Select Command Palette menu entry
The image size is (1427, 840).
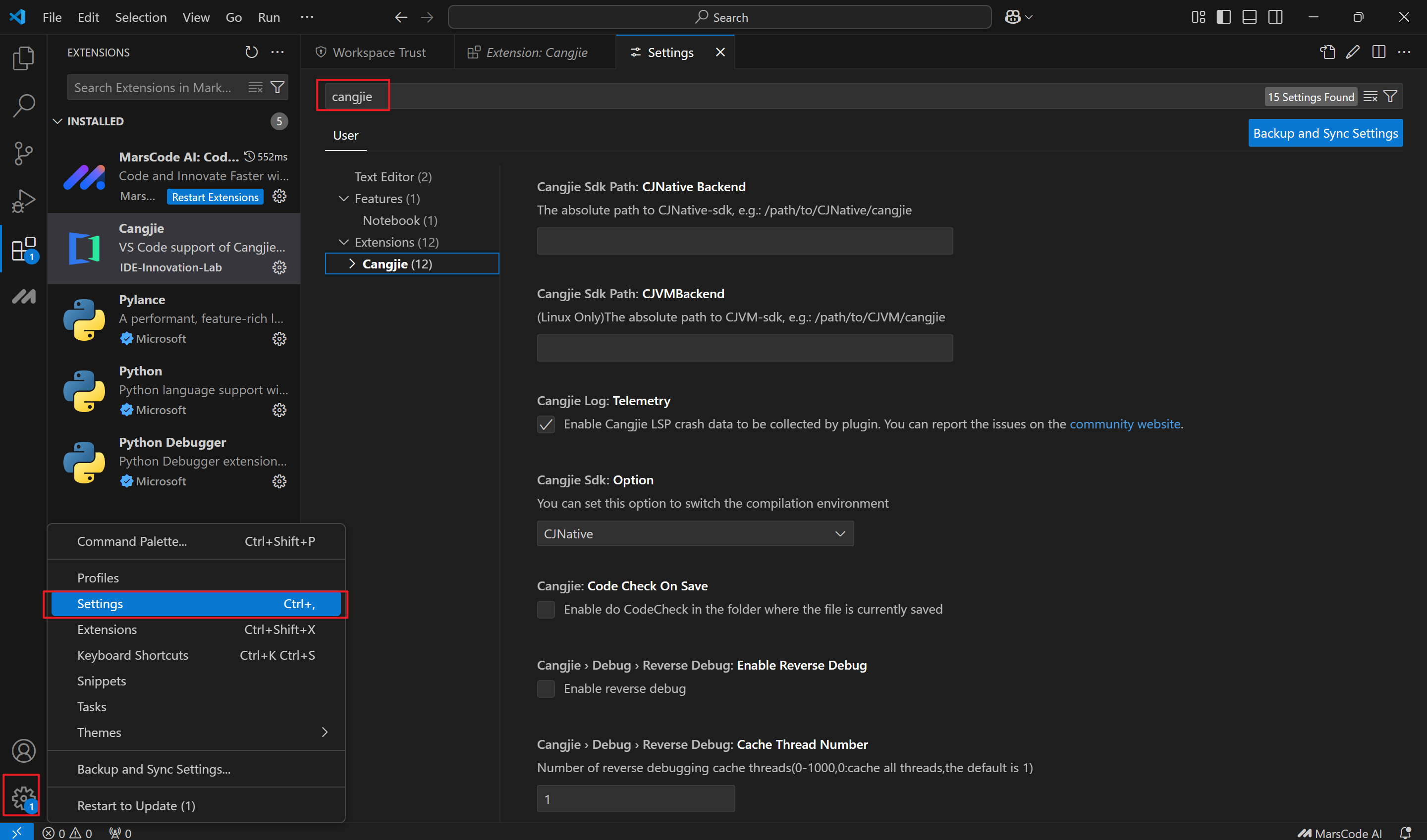tap(196, 541)
